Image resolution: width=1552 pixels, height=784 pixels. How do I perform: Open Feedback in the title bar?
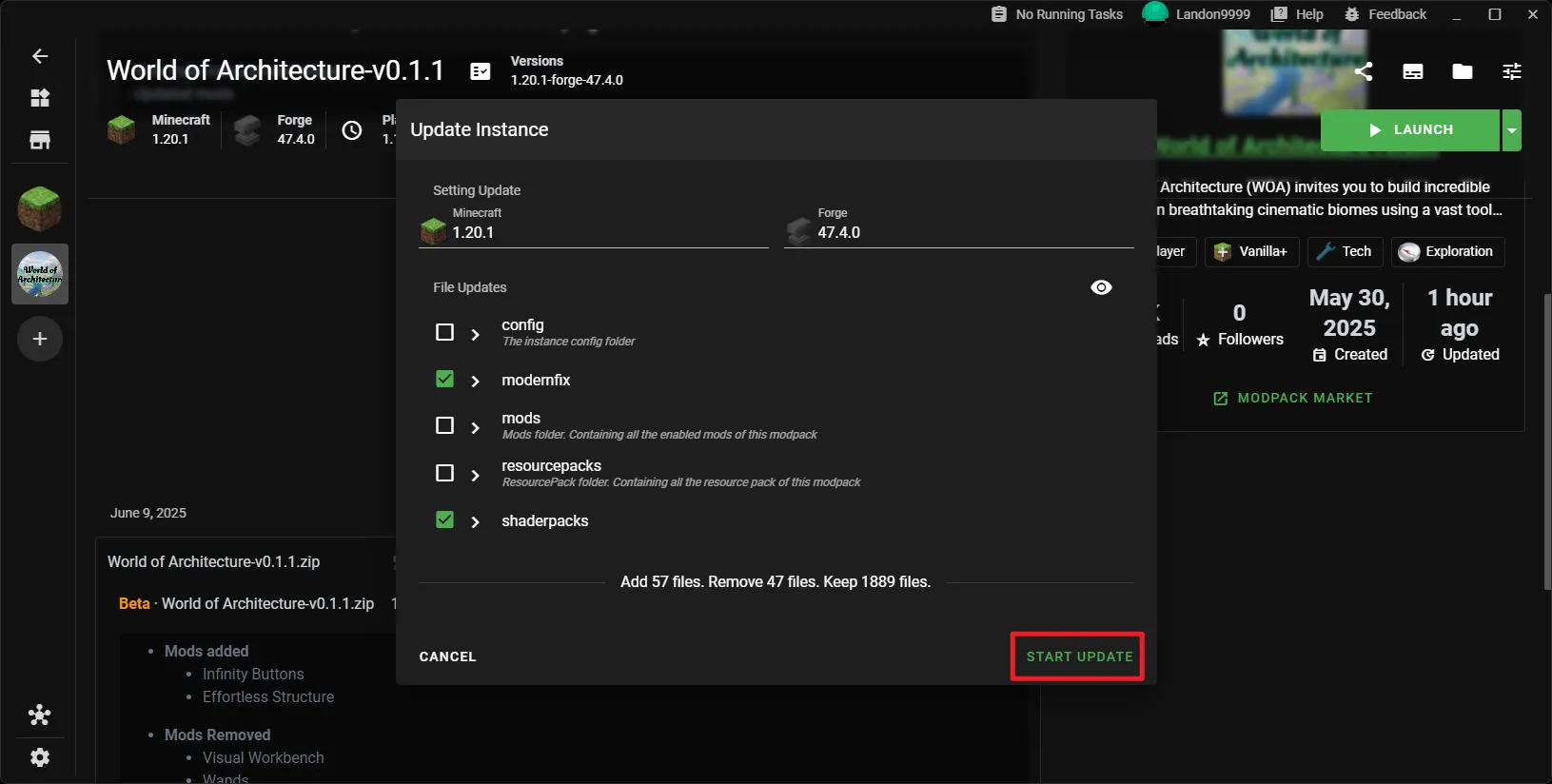click(x=1385, y=14)
